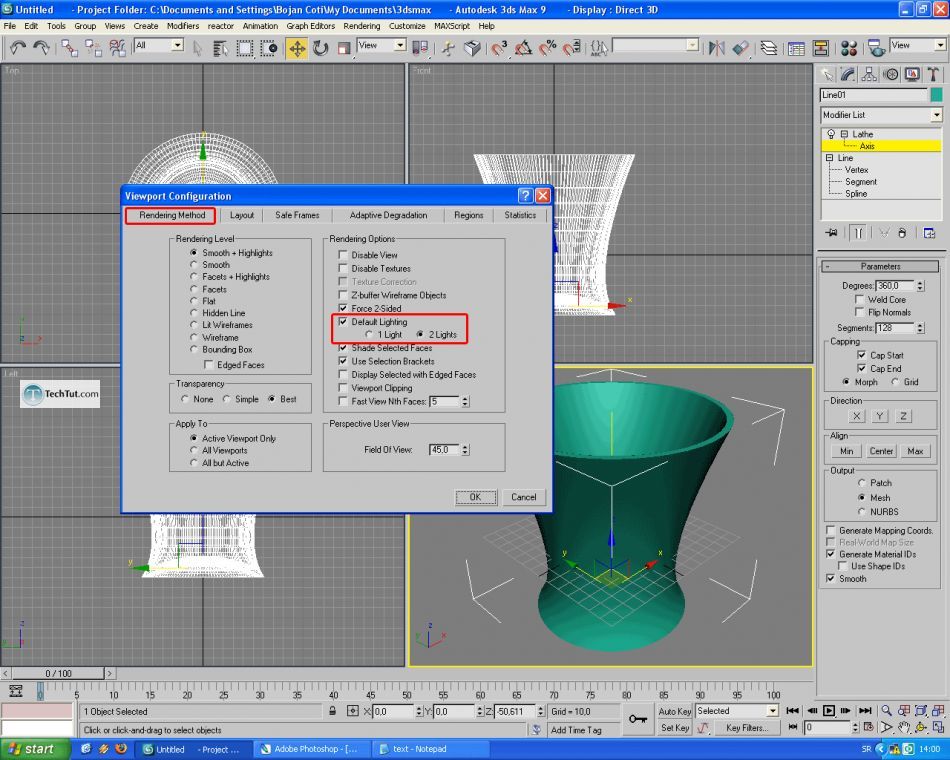Screen dimensions: 950x760
Task: Select the 1 Light radio option
Action: pos(371,335)
